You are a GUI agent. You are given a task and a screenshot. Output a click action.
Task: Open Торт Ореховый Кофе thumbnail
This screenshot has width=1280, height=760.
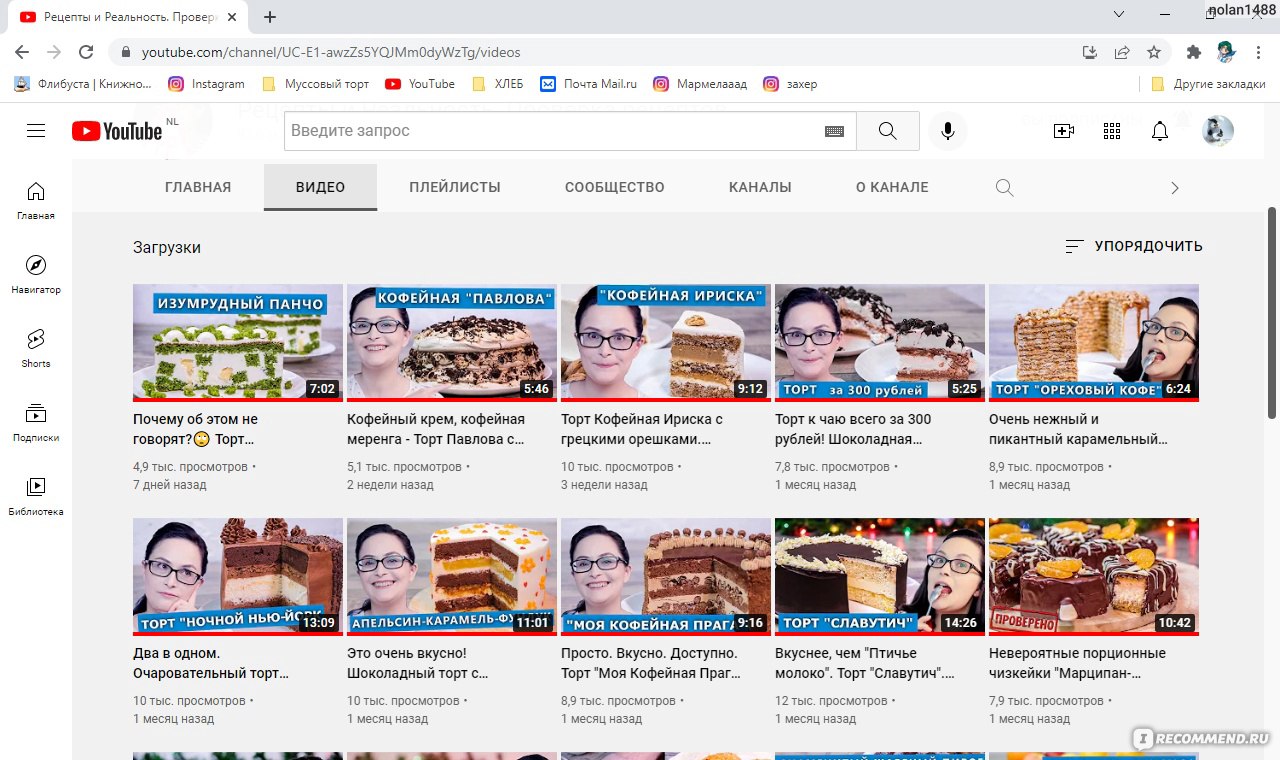1094,343
